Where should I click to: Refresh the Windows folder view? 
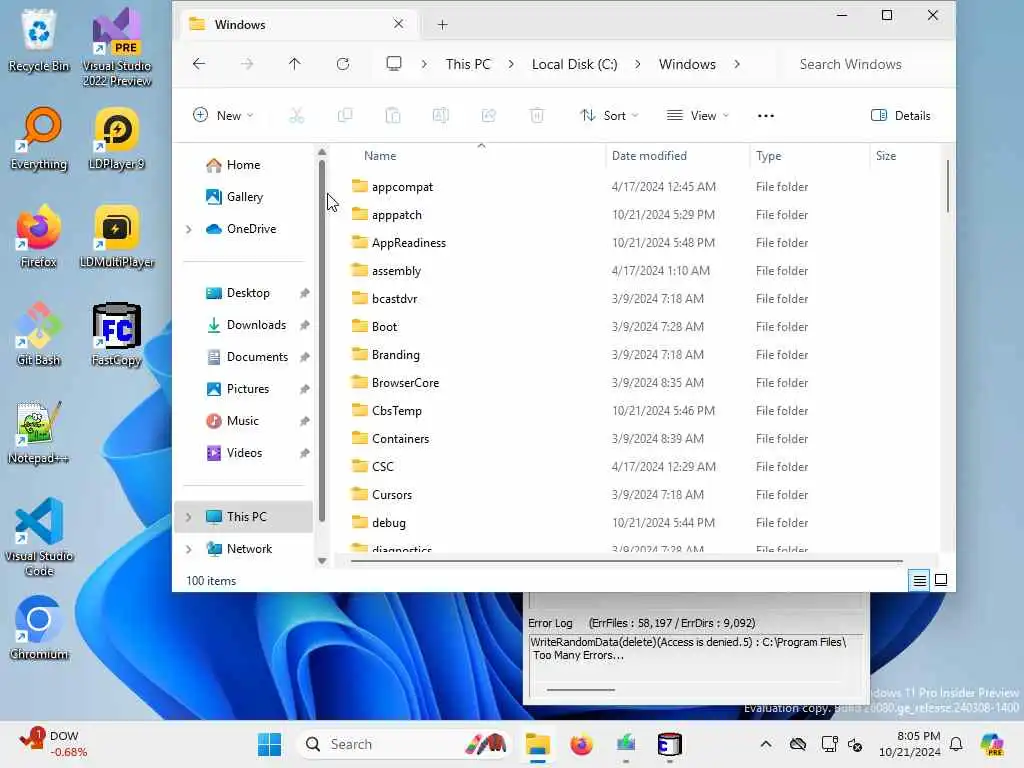pos(343,63)
